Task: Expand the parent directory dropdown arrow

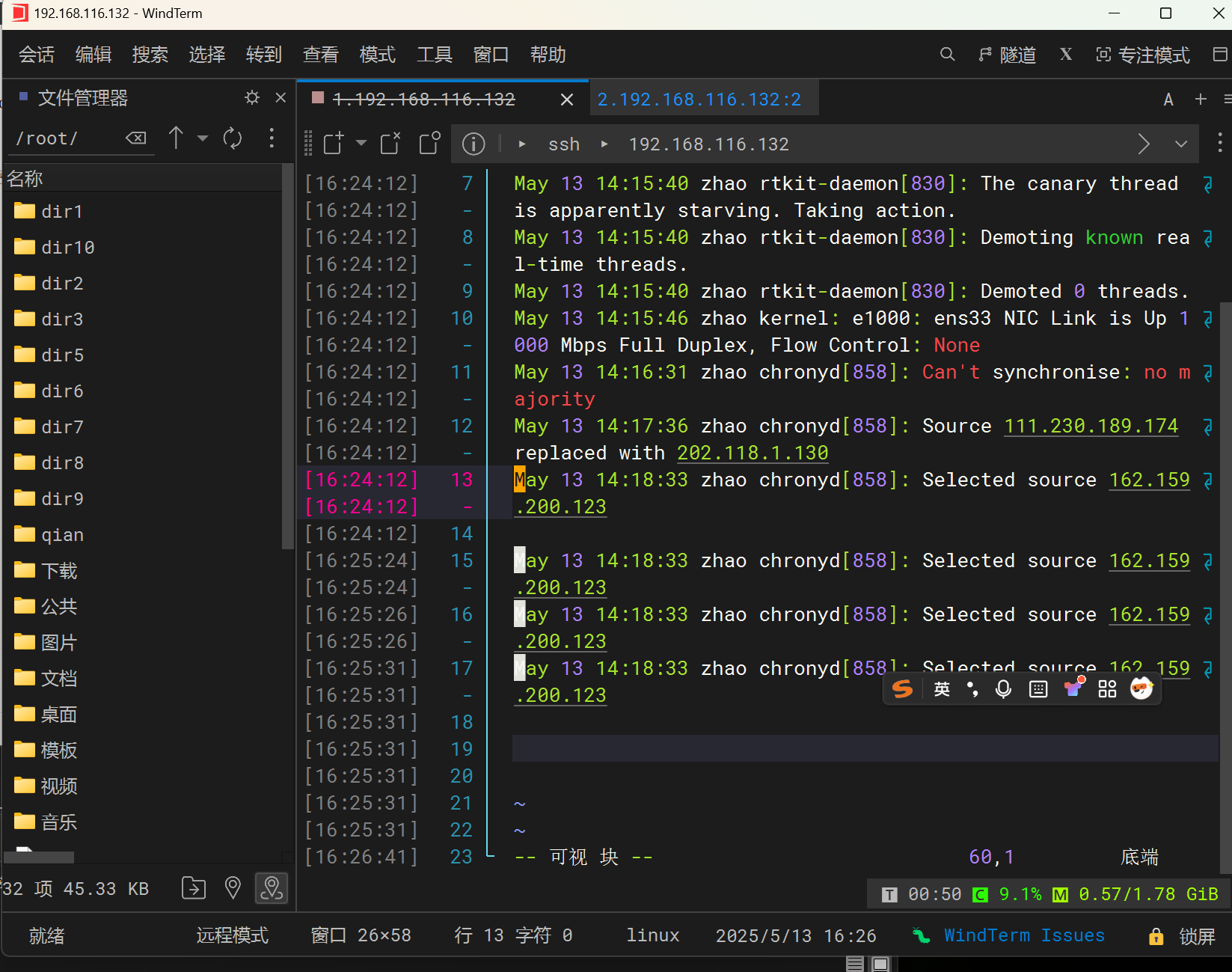Action: click(x=202, y=138)
